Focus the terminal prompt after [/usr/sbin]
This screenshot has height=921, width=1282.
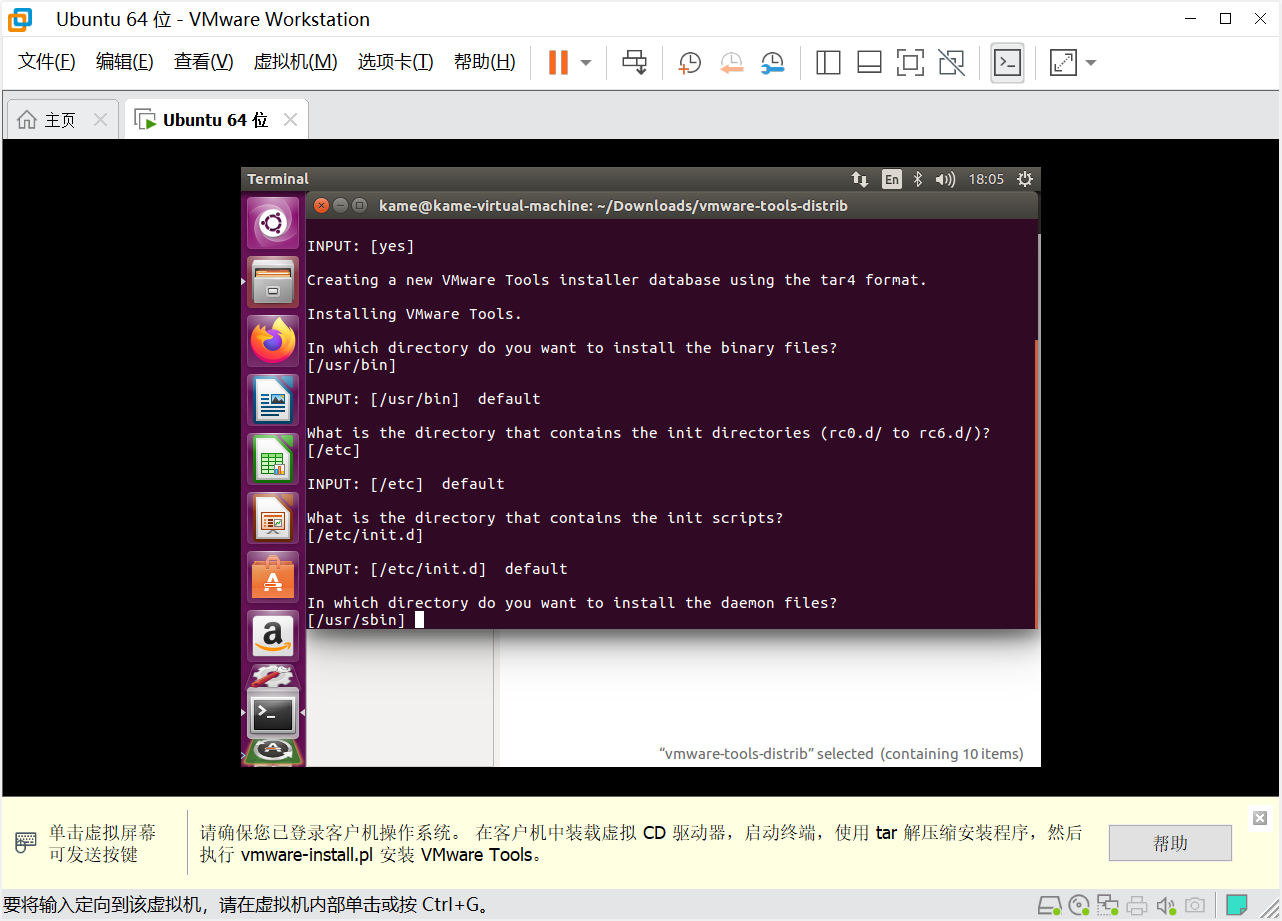pyautogui.click(x=420, y=620)
